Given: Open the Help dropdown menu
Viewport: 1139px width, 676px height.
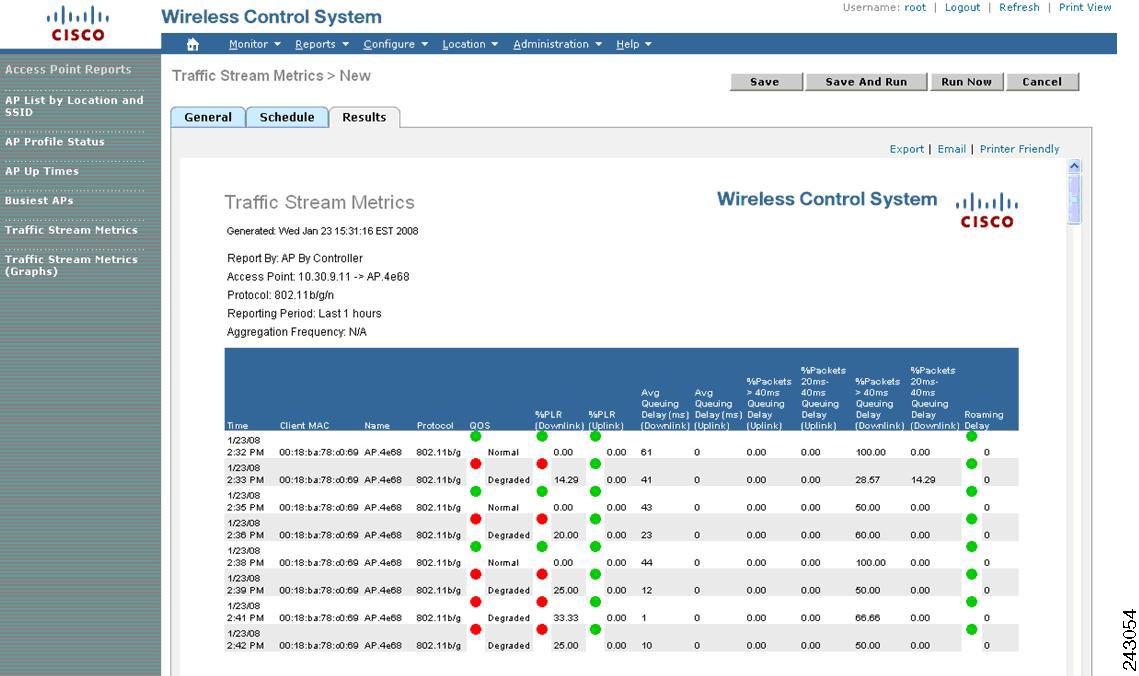Looking at the screenshot, I should point(633,44).
